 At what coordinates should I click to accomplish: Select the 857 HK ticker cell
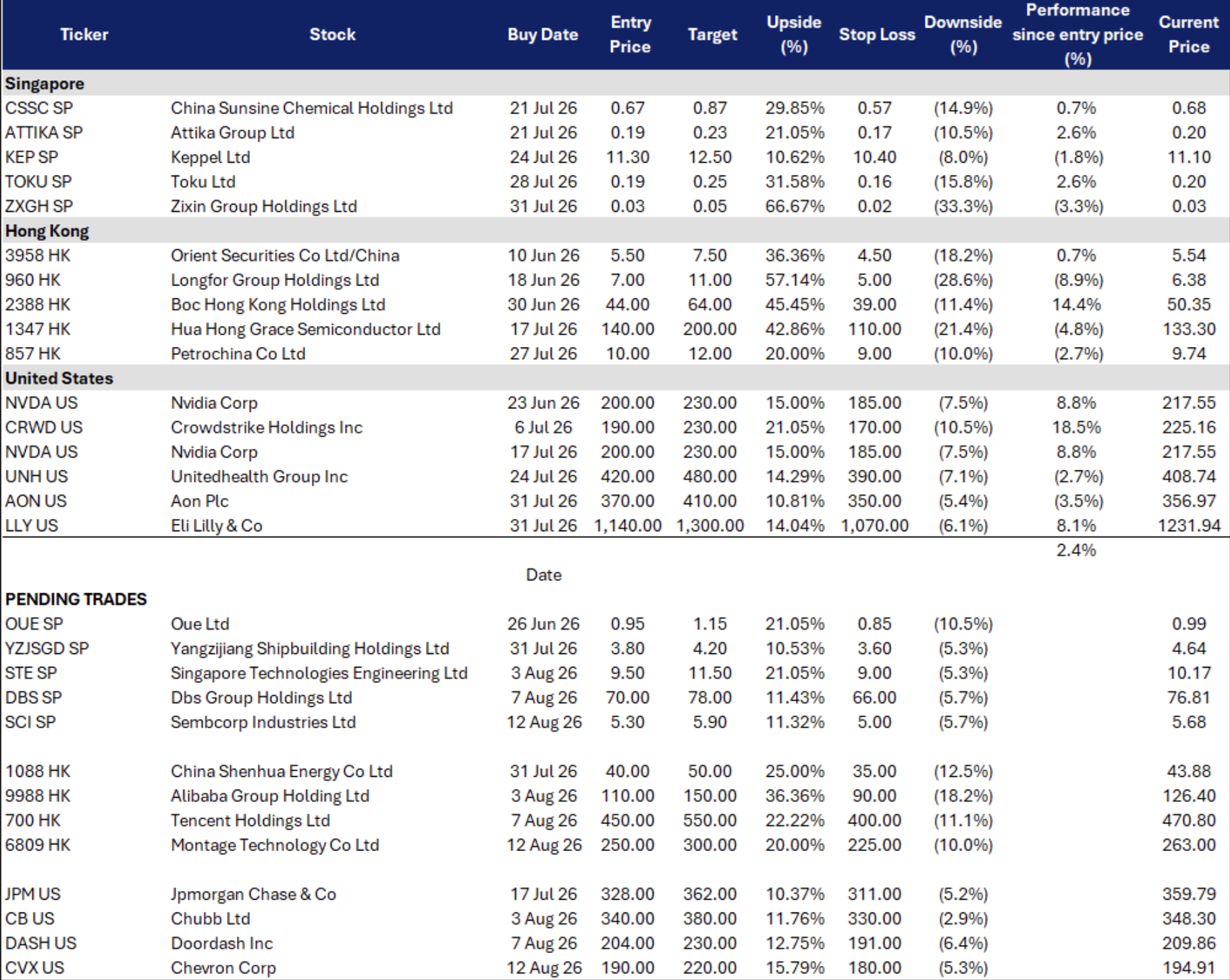pyautogui.click(x=33, y=354)
